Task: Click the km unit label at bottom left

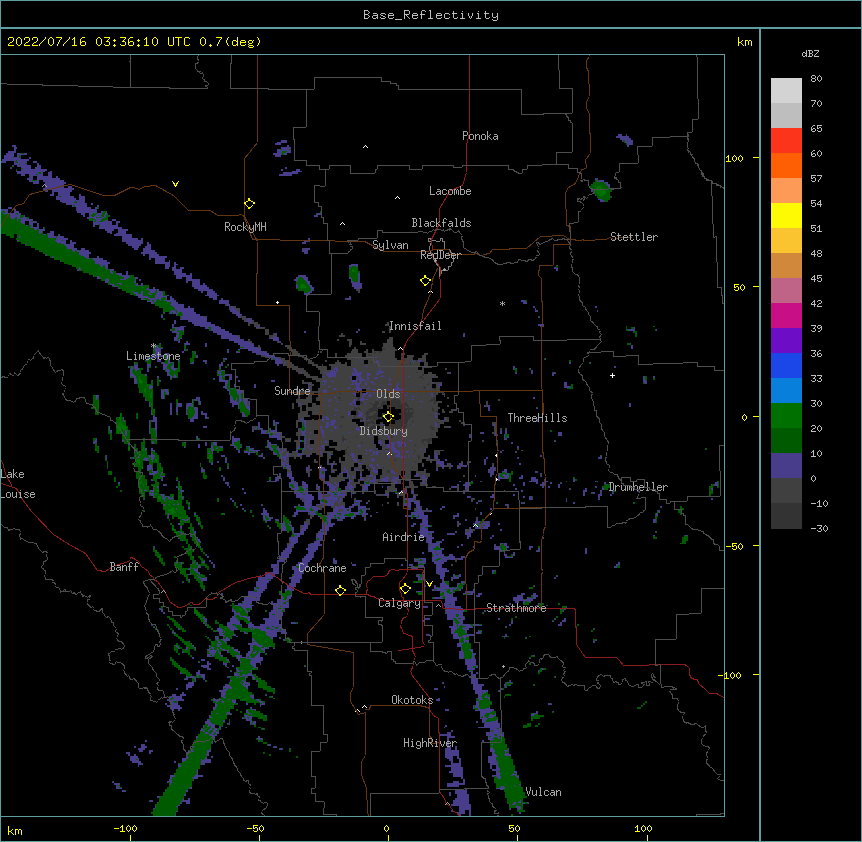Action: click(15, 830)
